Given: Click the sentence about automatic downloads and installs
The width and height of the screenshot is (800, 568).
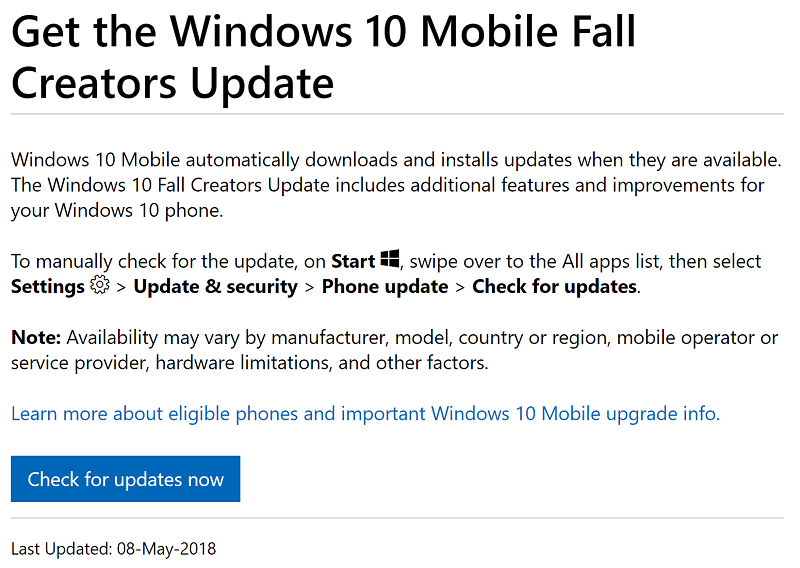Looking at the screenshot, I should [x=396, y=160].
